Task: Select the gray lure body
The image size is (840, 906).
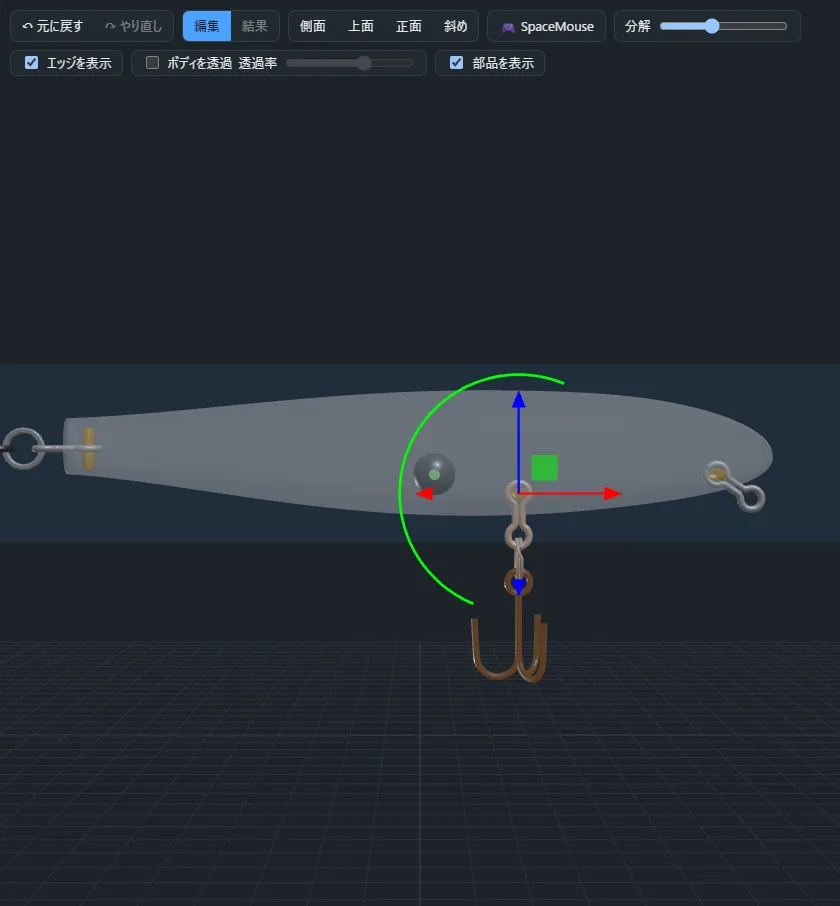Action: click(x=289, y=451)
